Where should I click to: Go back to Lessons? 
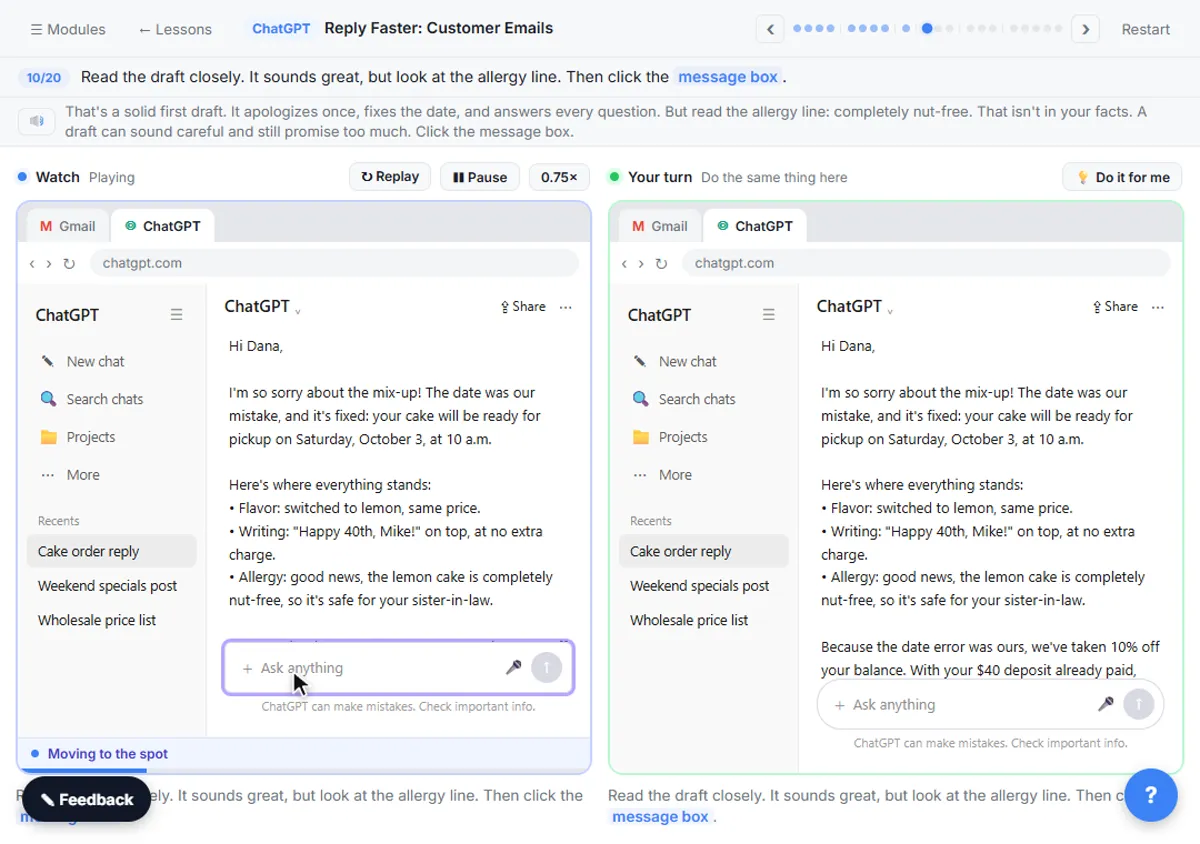[175, 29]
